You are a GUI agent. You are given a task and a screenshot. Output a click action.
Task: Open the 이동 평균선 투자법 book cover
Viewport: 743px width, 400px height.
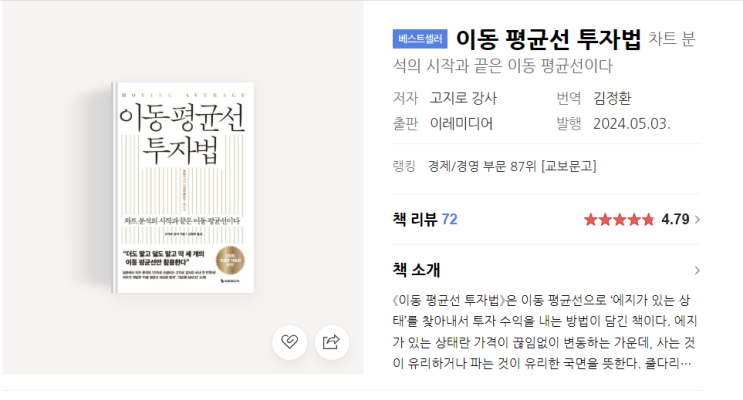click(x=183, y=188)
